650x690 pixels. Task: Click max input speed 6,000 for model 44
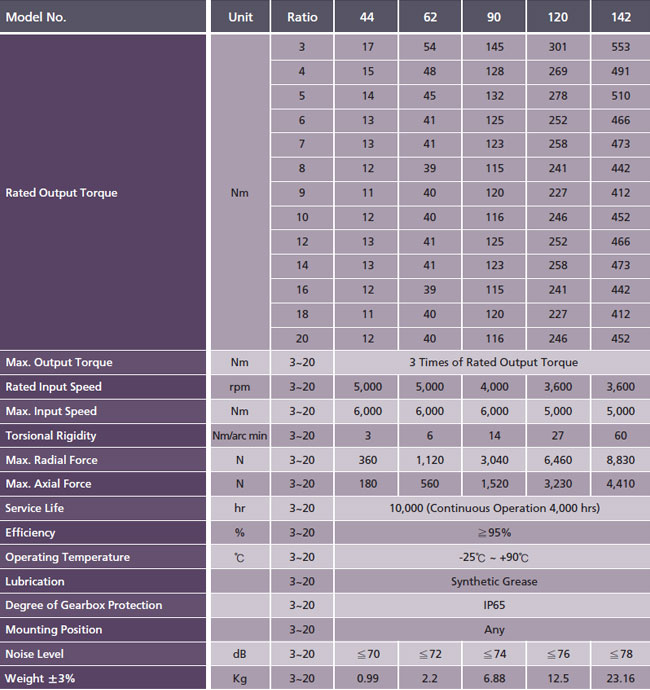[x=366, y=411]
